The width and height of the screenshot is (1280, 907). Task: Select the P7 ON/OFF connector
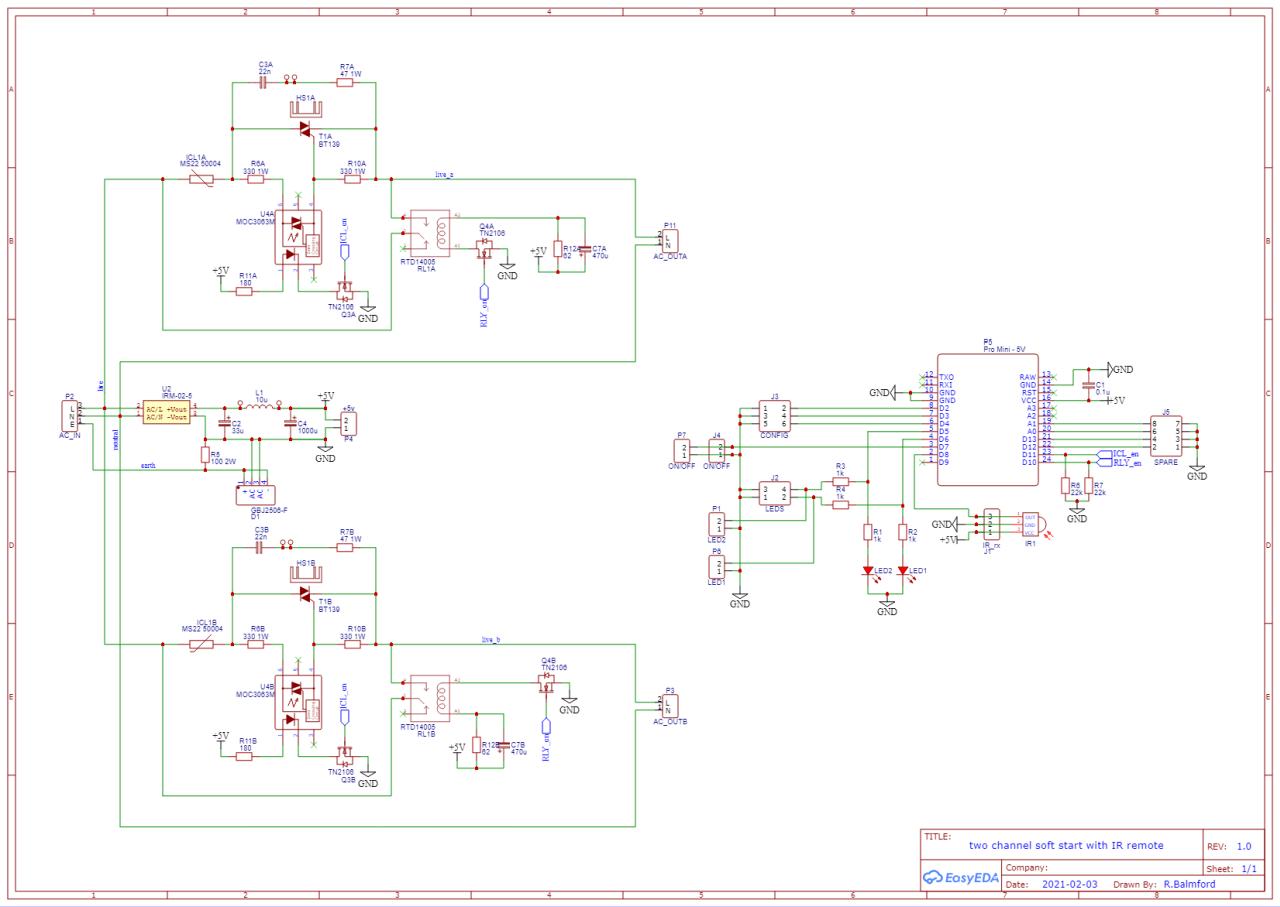click(x=682, y=451)
